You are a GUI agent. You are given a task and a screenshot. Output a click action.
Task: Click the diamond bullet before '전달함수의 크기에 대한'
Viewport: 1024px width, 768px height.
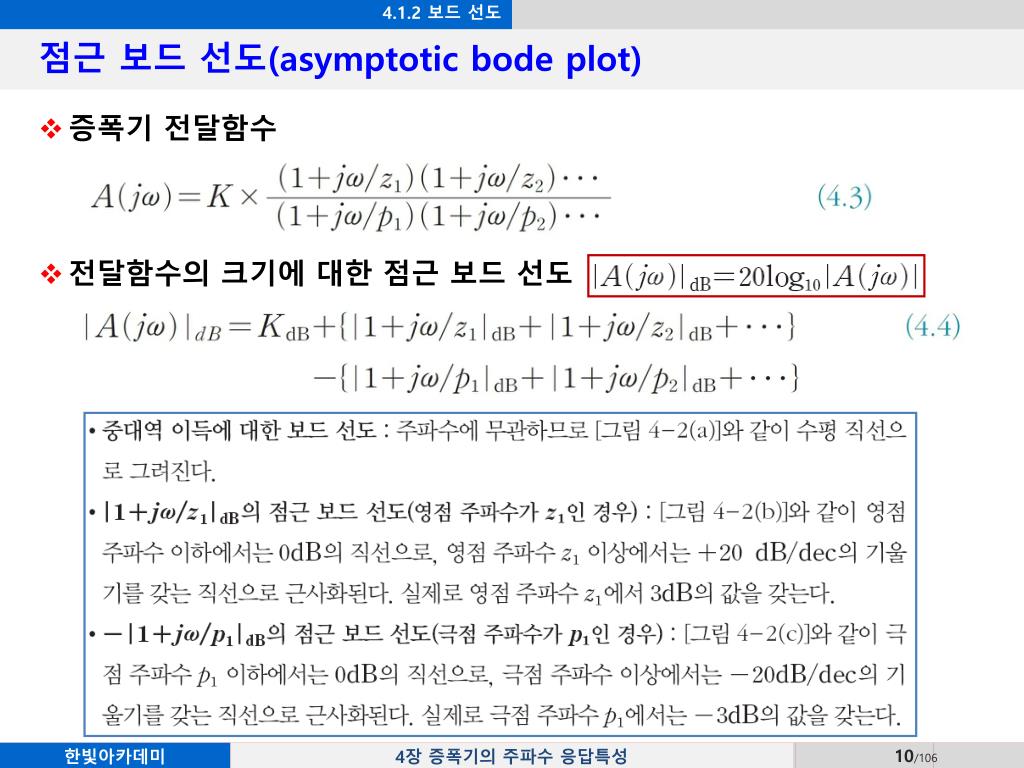tap(50, 273)
